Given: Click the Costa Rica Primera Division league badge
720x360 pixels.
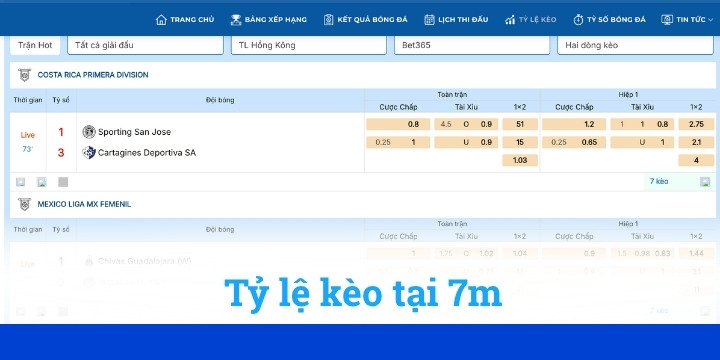Looking at the screenshot, I should pos(24,75).
